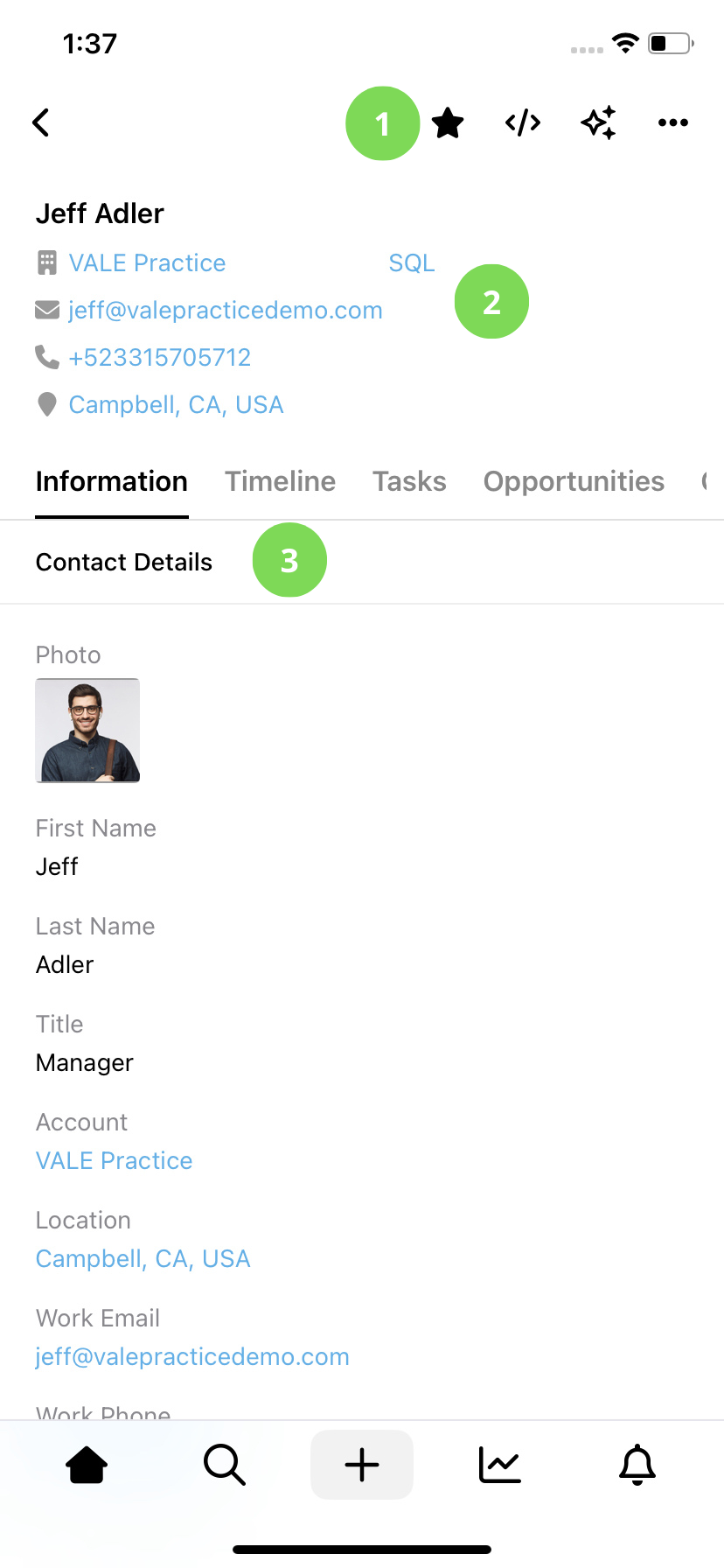724x1568 pixels.
Task: Open the code brackets icon
Action: pyautogui.click(x=523, y=122)
